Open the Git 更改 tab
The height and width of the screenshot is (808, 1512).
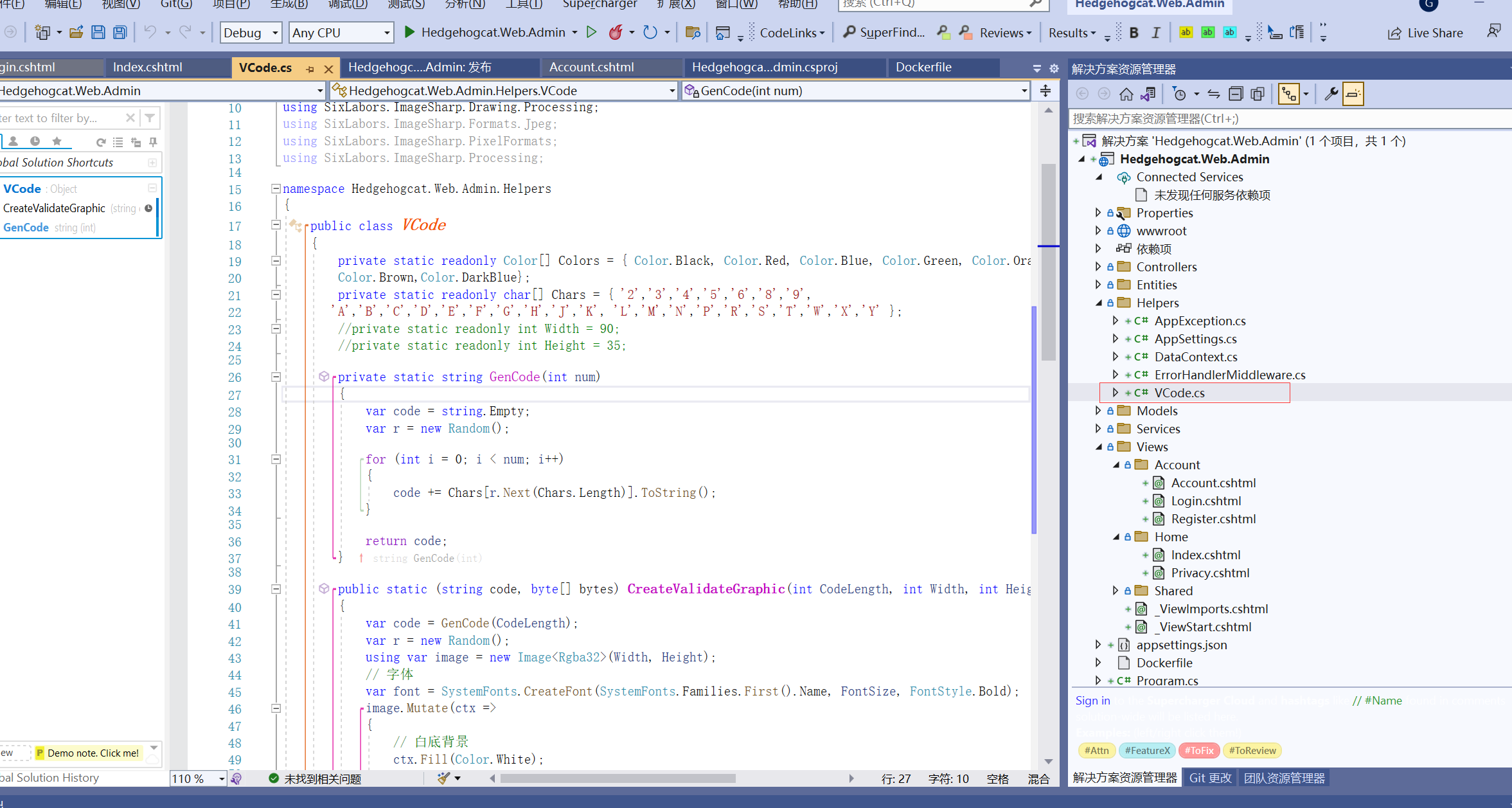click(1209, 778)
